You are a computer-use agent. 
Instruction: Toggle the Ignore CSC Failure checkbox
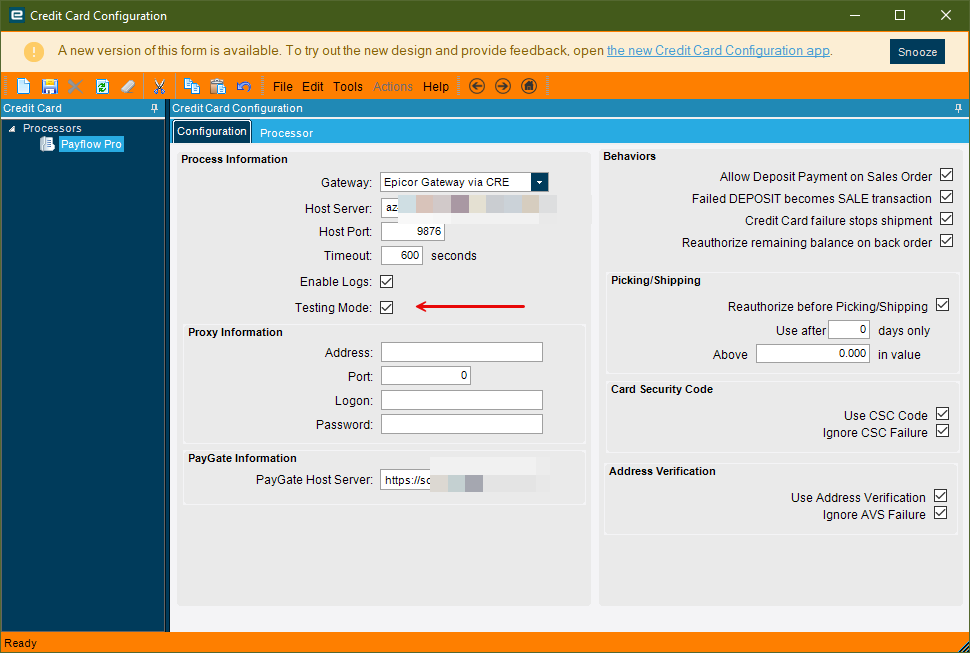coord(943,431)
